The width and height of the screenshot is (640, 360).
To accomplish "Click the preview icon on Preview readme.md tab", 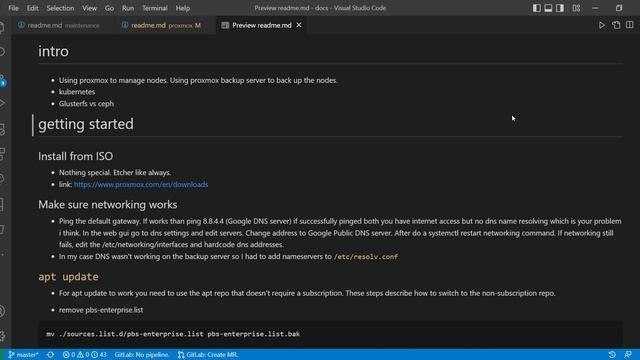I will (225, 25).
